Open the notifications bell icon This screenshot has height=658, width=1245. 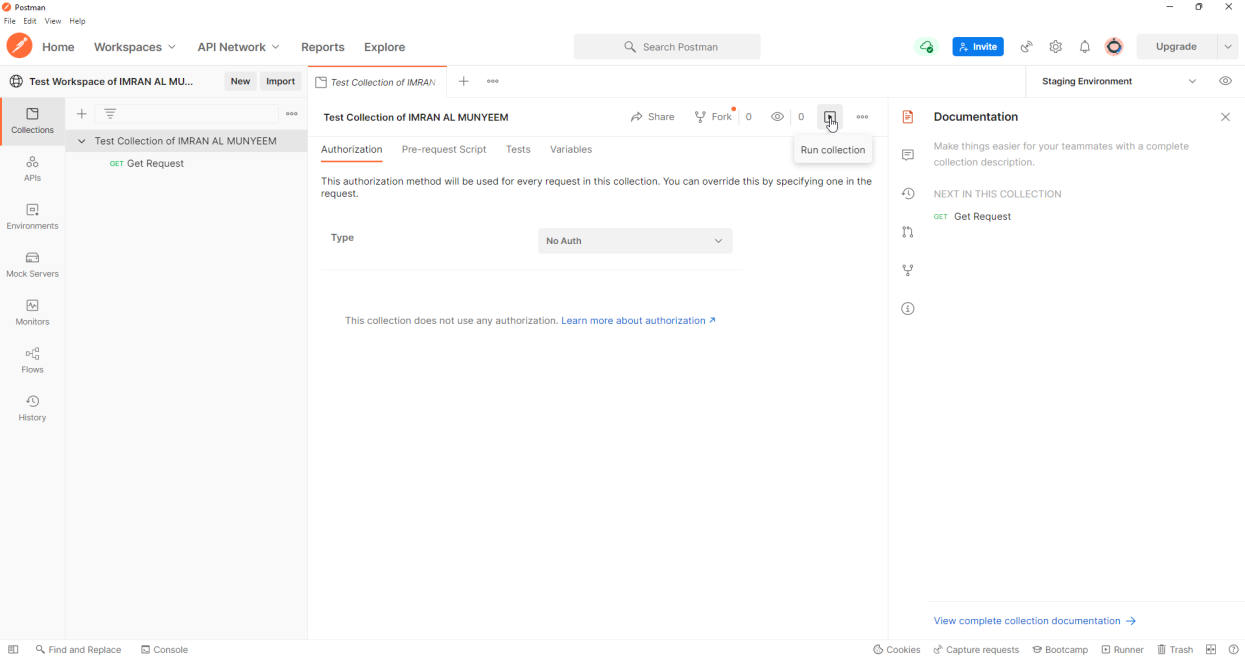point(1084,47)
